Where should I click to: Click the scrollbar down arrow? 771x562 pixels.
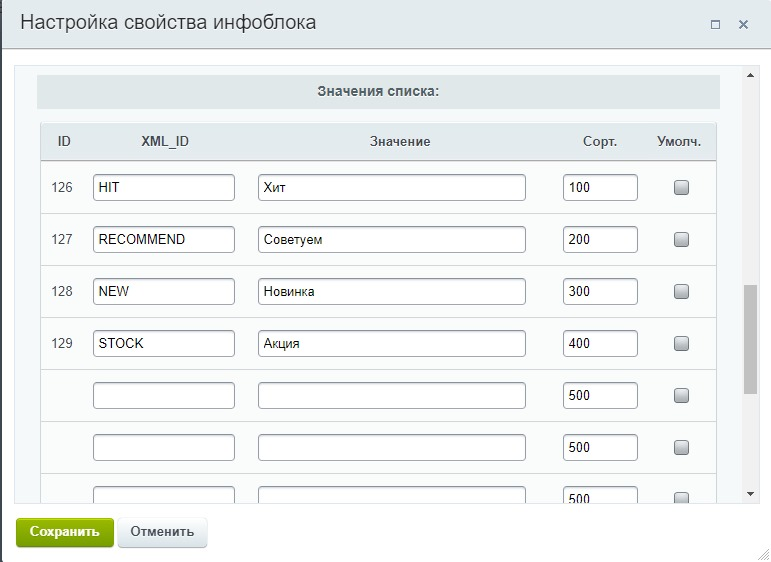[751, 494]
